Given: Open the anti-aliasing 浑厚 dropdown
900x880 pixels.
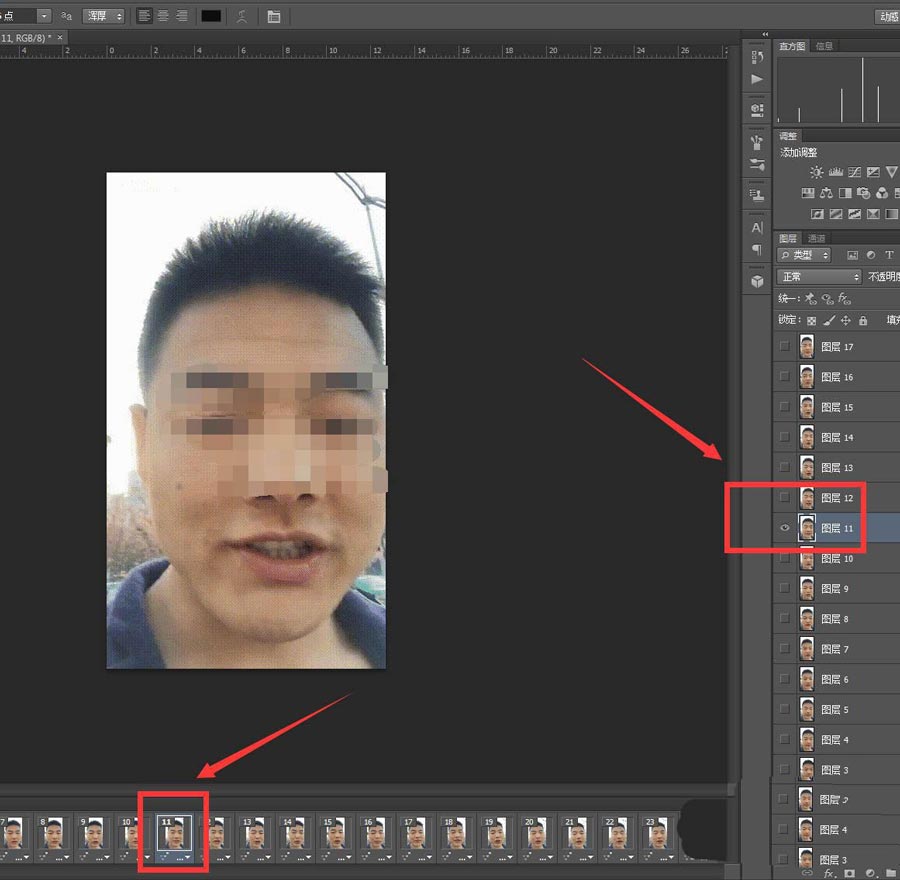Looking at the screenshot, I should click(104, 16).
